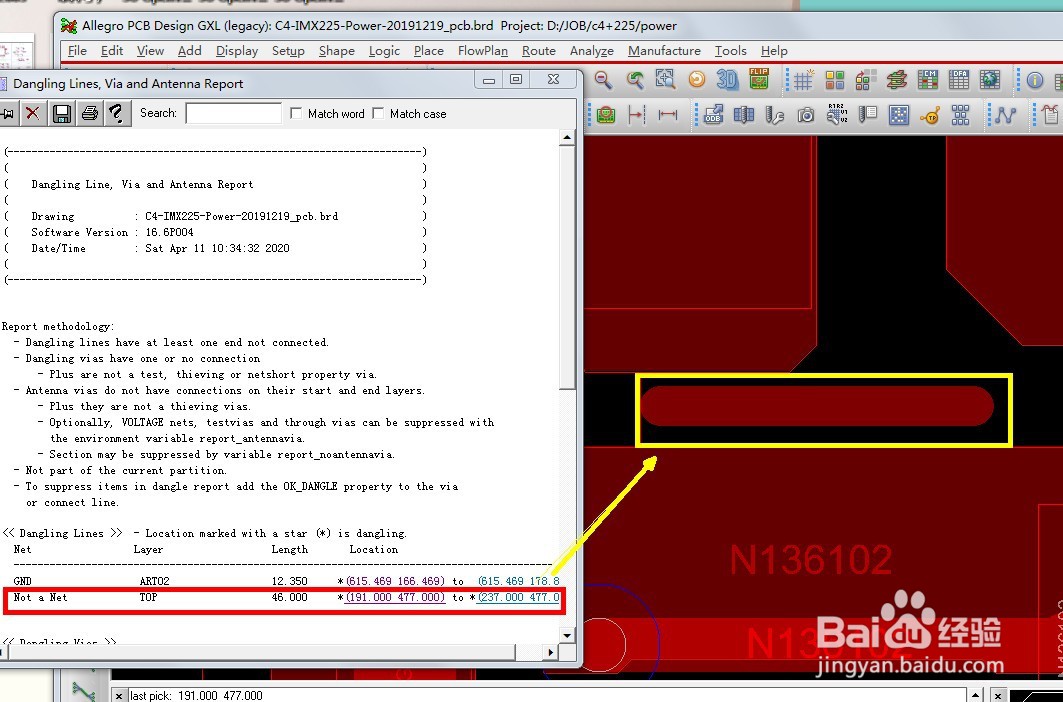Print the dangling lines report

point(89,113)
